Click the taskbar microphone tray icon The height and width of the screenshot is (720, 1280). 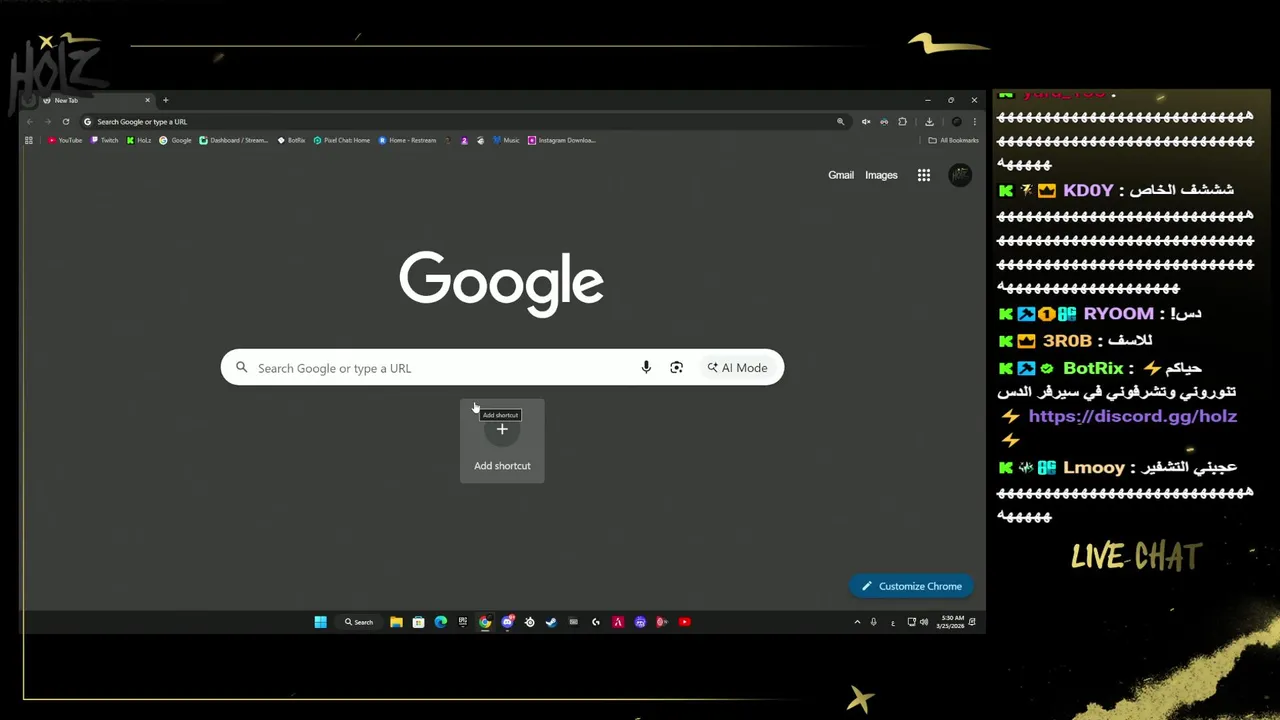[873, 622]
